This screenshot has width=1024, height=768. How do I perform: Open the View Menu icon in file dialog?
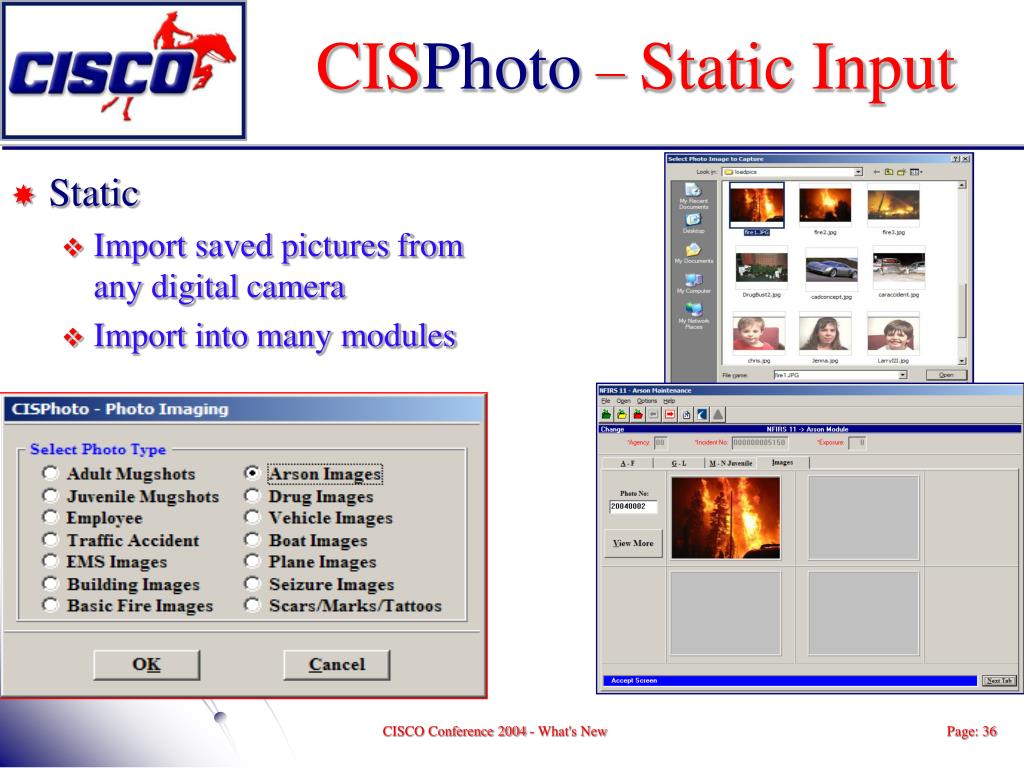click(916, 172)
